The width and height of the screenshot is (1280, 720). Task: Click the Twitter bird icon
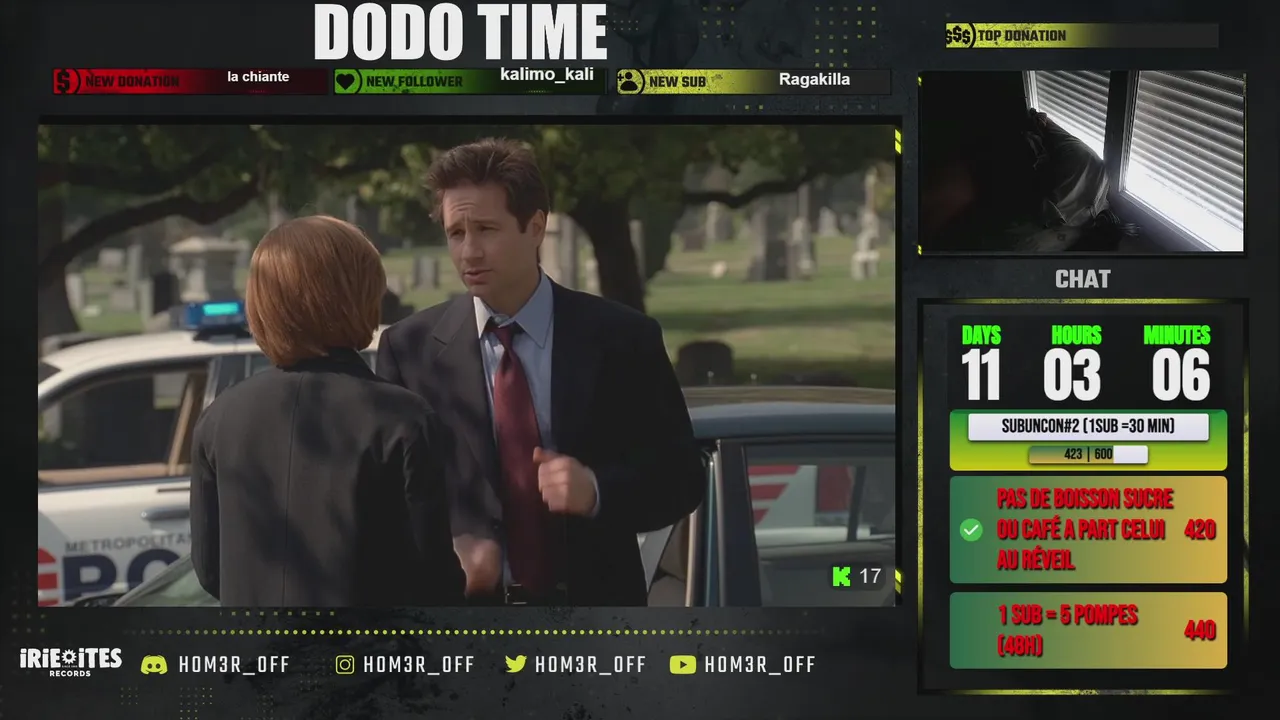click(x=516, y=664)
